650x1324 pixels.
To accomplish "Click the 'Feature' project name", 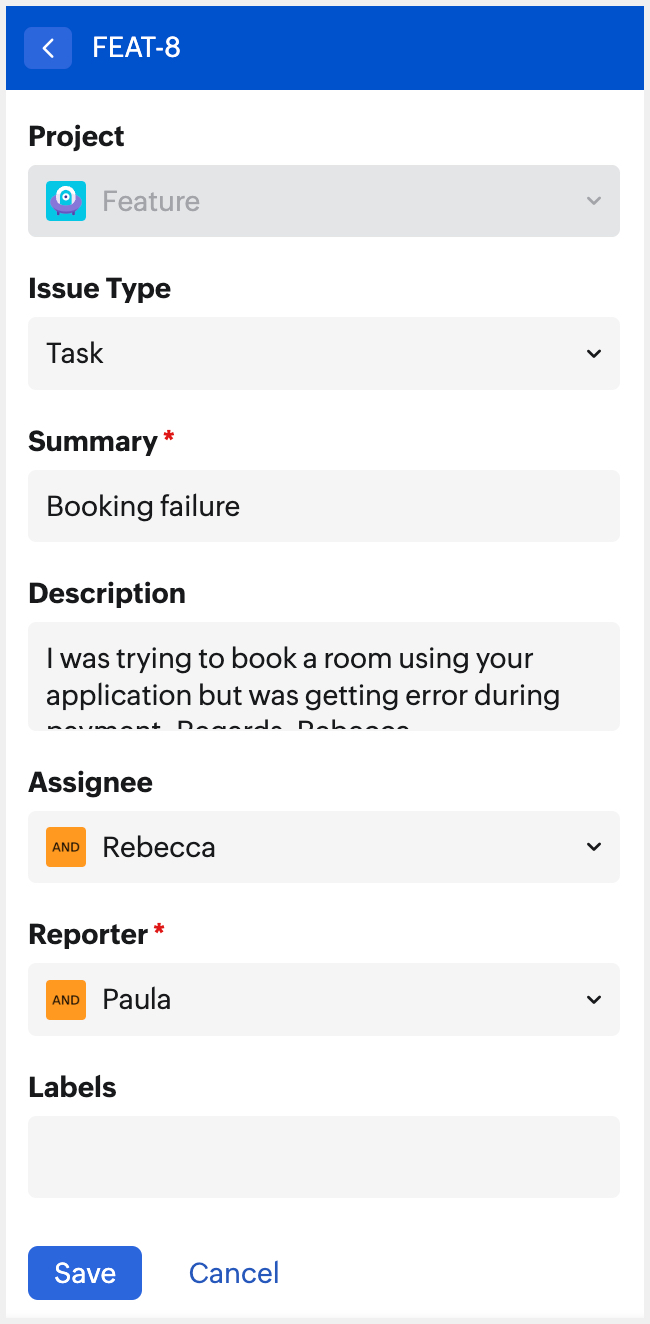I will click(151, 201).
